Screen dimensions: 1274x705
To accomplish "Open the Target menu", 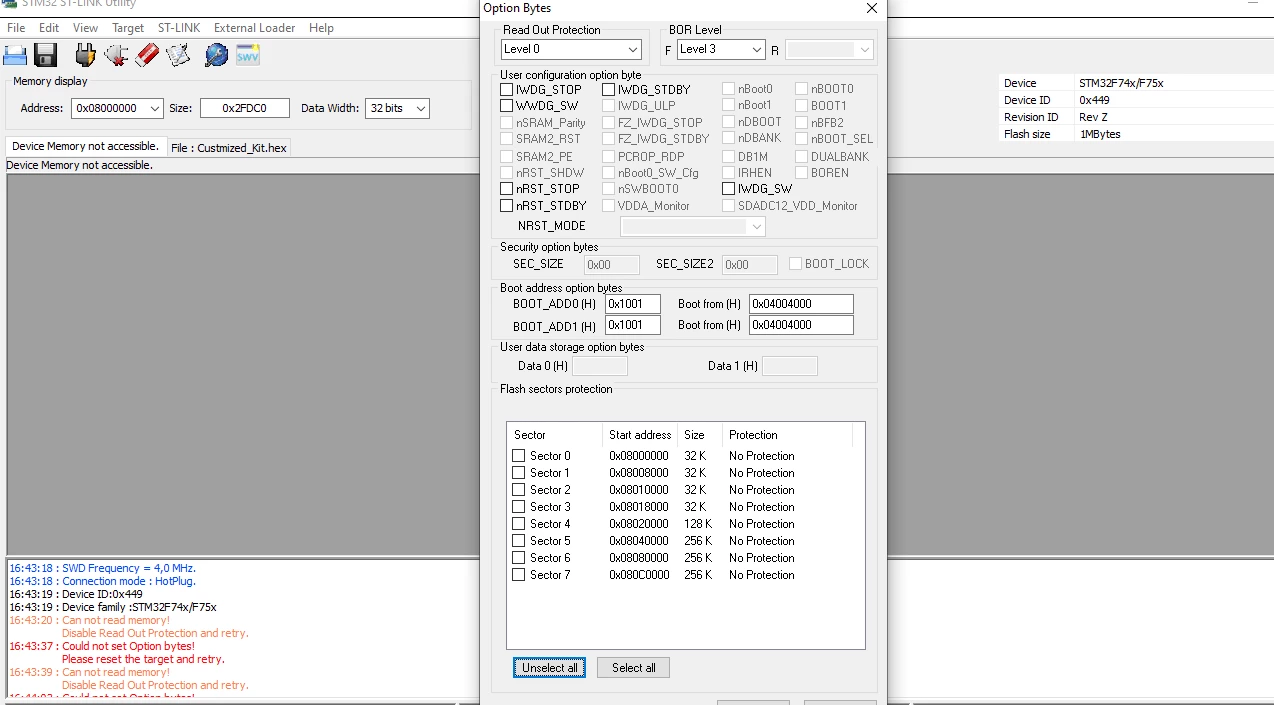I will tap(128, 28).
